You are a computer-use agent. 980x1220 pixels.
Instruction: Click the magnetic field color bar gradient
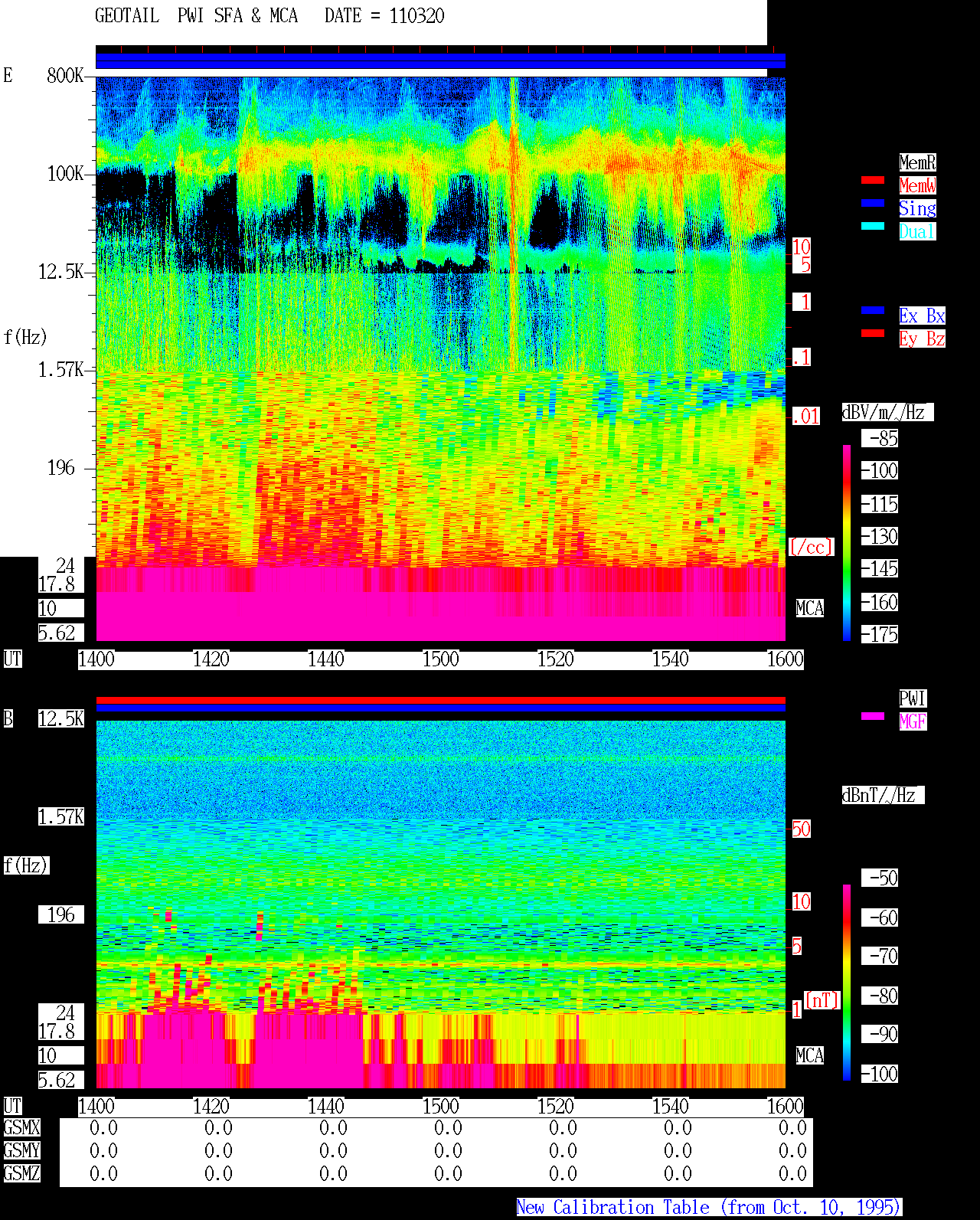[x=847, y=983]
